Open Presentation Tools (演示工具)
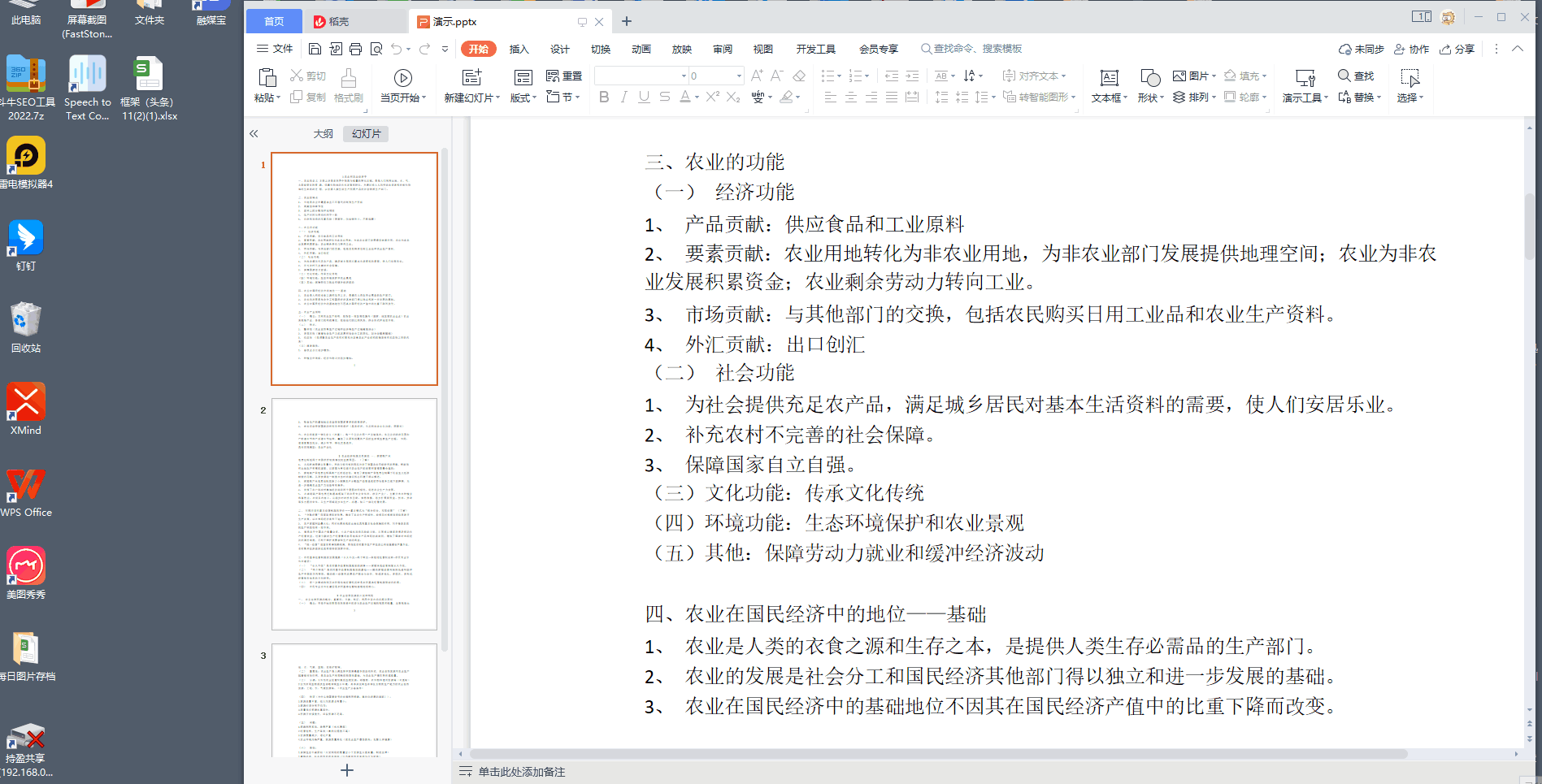 point(1305,78)
